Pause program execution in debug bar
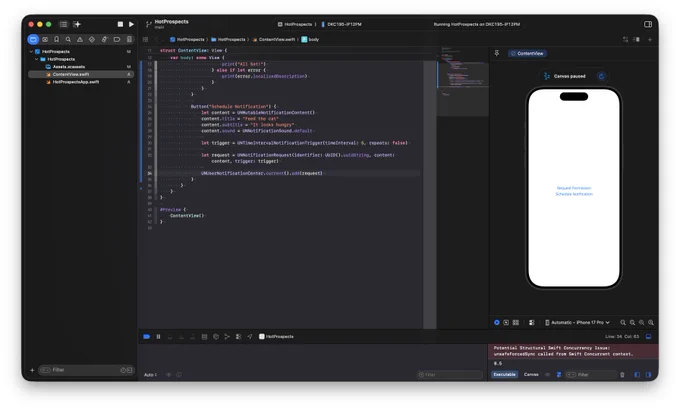The image size is (680, 410). (158, 337)
